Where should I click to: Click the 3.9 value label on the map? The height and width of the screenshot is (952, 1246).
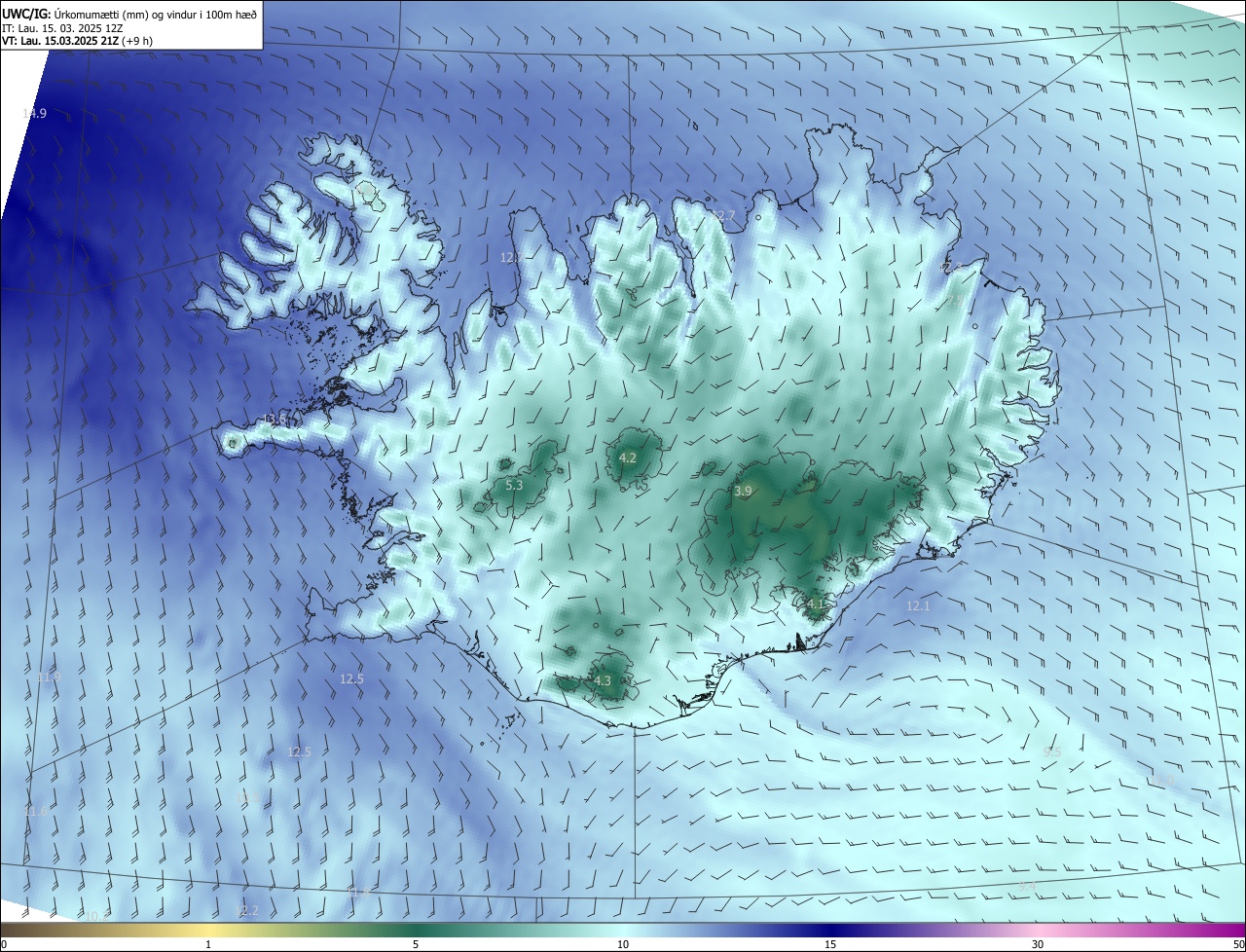(x=743, y=492)
